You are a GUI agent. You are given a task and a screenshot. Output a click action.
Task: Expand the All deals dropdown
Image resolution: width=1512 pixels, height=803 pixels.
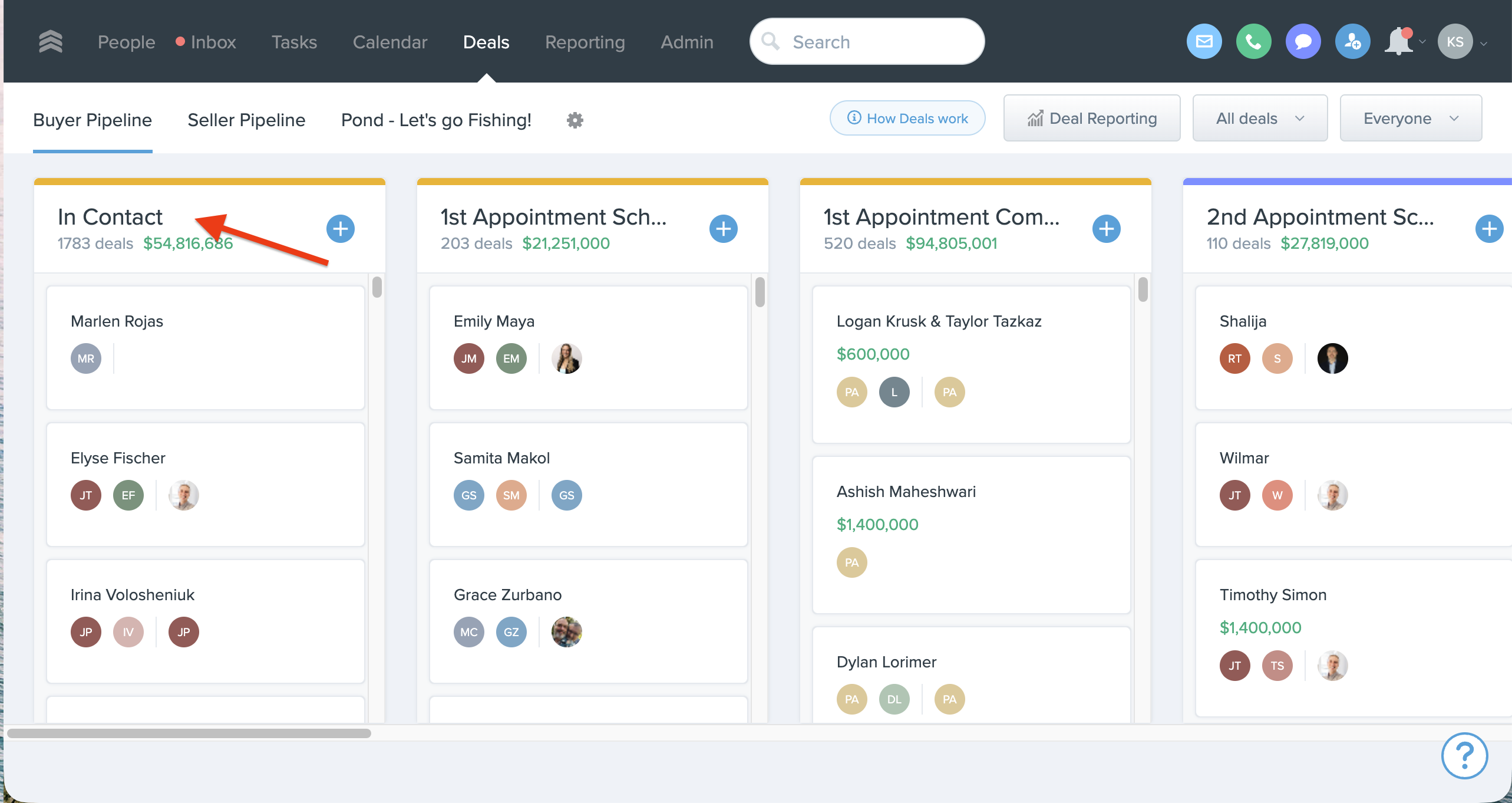coord(1259,119)
